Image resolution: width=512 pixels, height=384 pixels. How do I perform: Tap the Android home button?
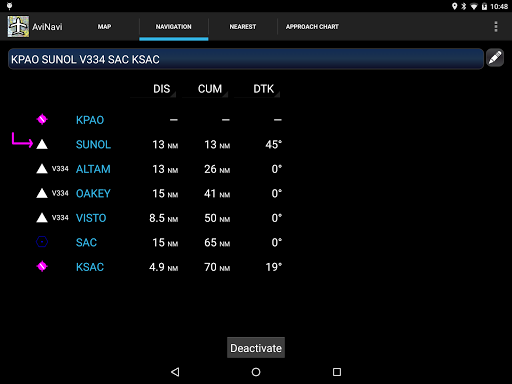(x=256, y=372)
